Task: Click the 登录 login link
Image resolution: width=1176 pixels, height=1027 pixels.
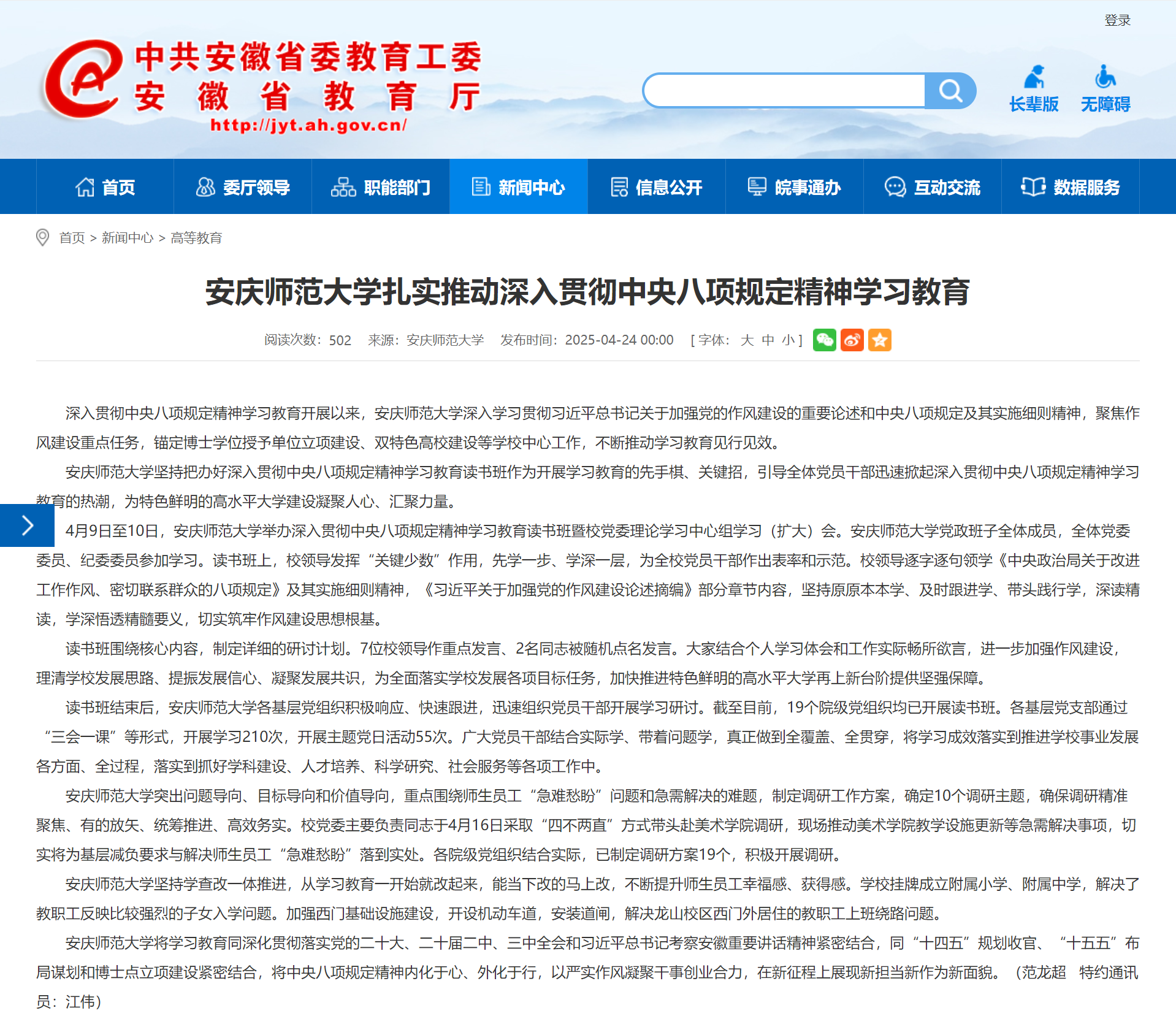Action: [1117, 20]
